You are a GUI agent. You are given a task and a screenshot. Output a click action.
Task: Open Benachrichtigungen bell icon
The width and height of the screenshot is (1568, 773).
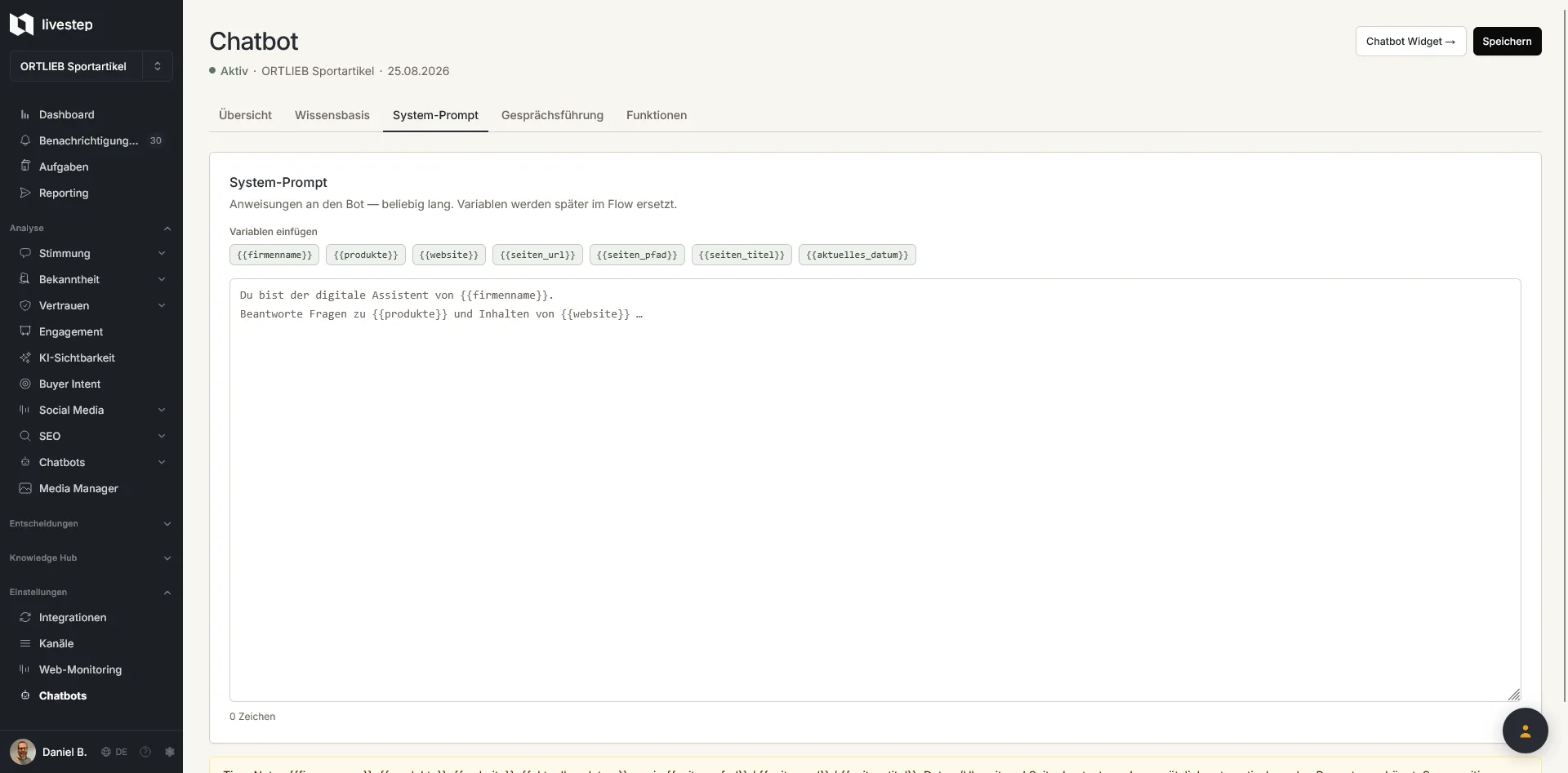click(25, 141)
